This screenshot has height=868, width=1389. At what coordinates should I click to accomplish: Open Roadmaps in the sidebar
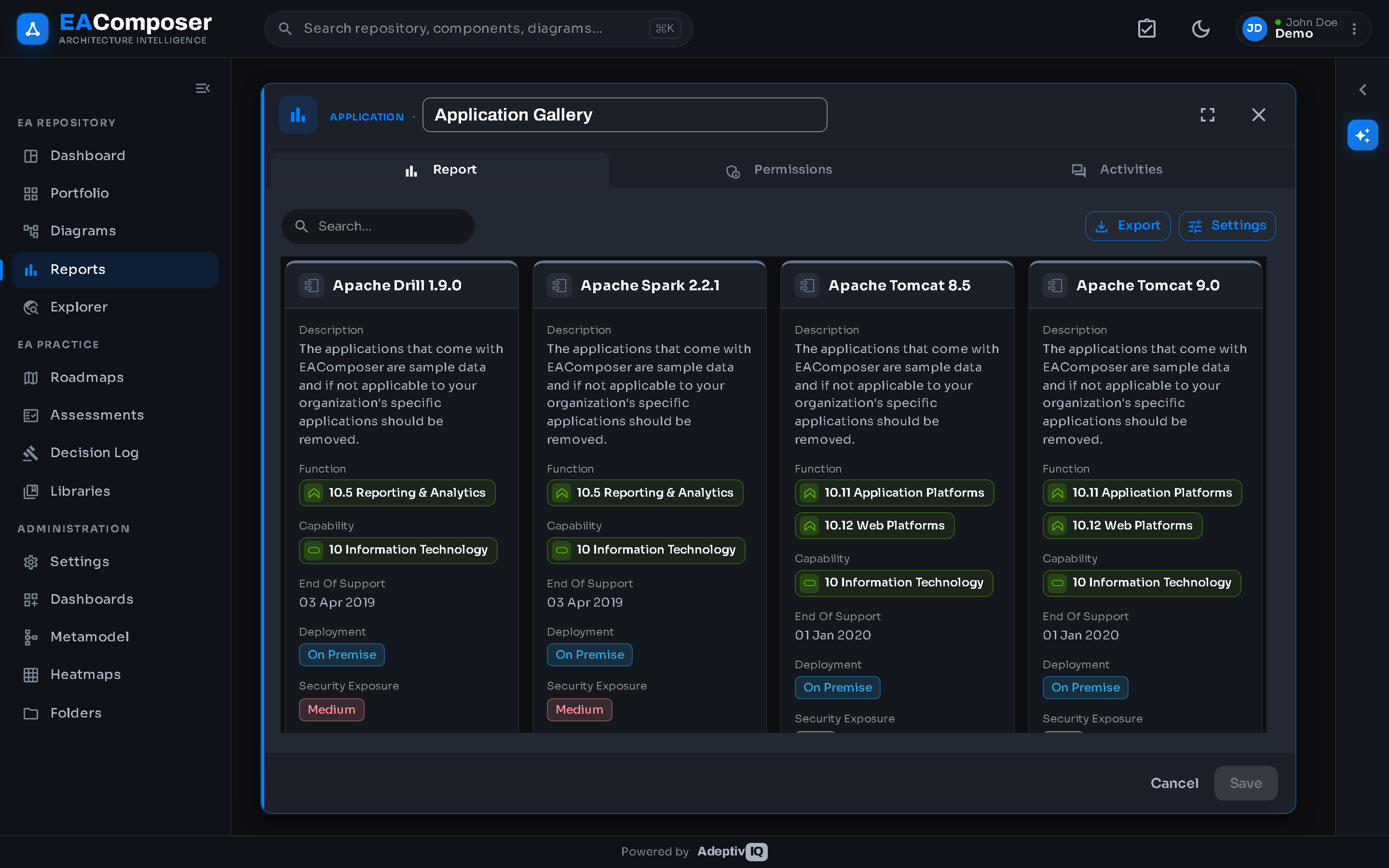[115, 378]
